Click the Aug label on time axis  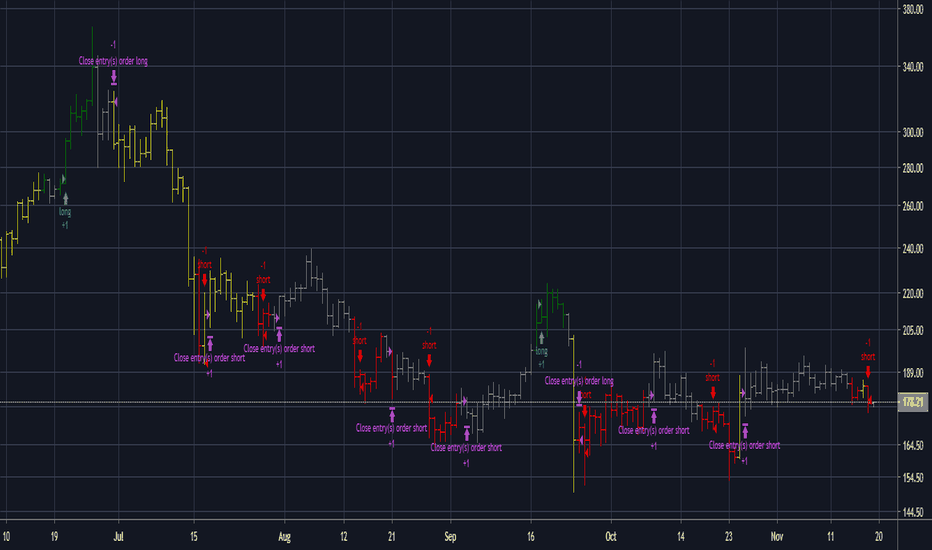pyautogui.click(x=285, y=536)
